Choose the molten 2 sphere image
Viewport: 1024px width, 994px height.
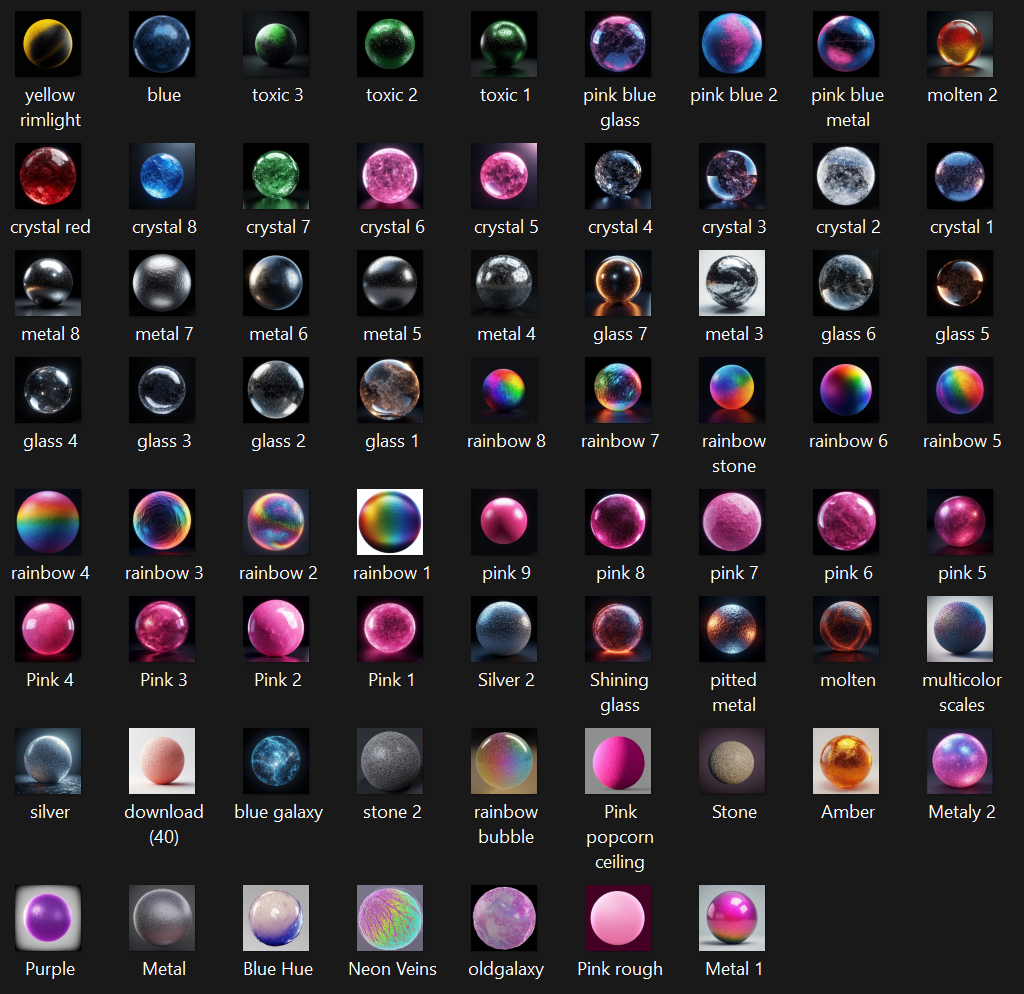coord(959,44)
